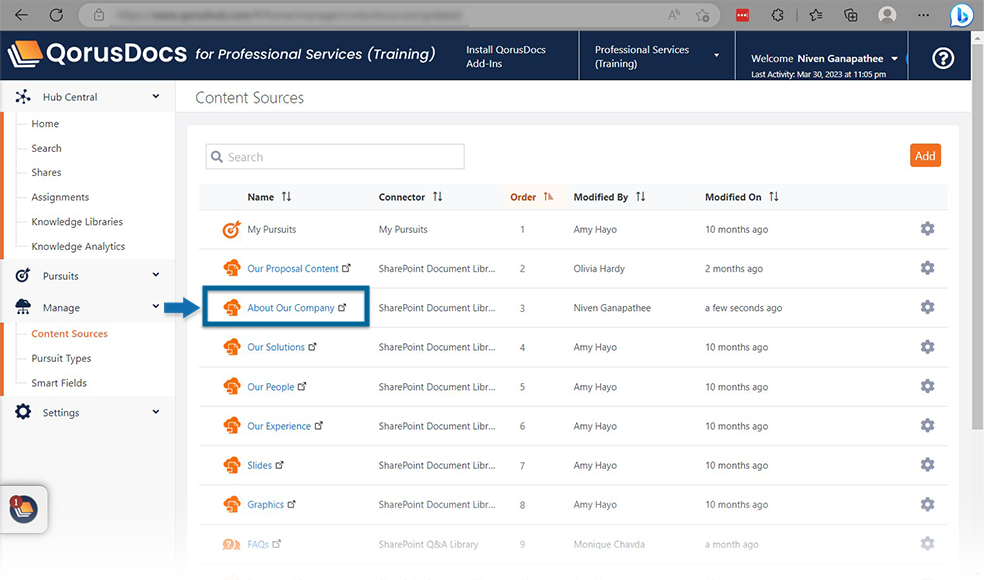984x580 pixels.
Task: Click the My Pursuits name text
Action: pyautogui.click(x=272, y=229)
